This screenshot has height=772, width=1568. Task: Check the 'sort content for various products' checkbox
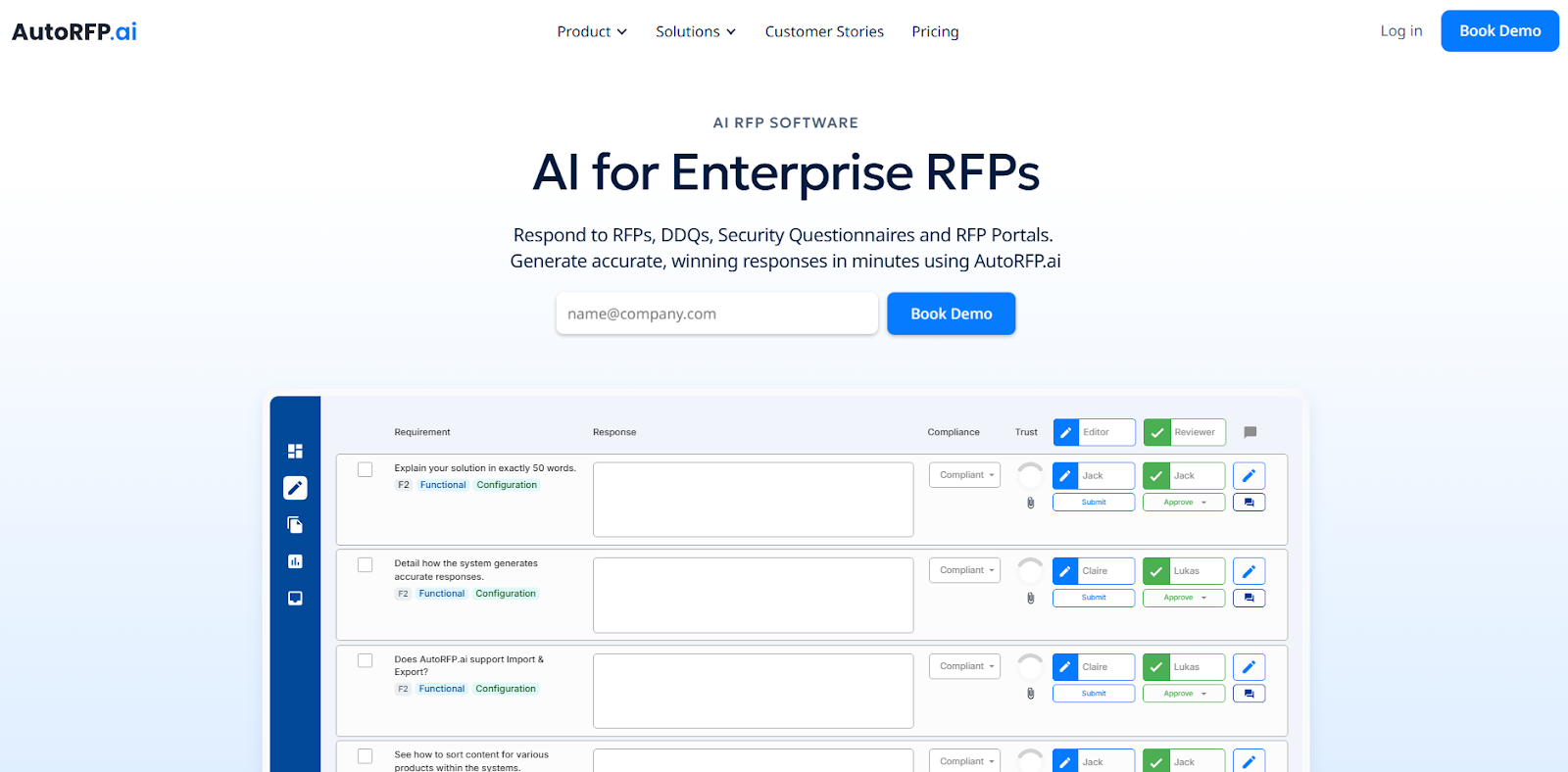365,756
